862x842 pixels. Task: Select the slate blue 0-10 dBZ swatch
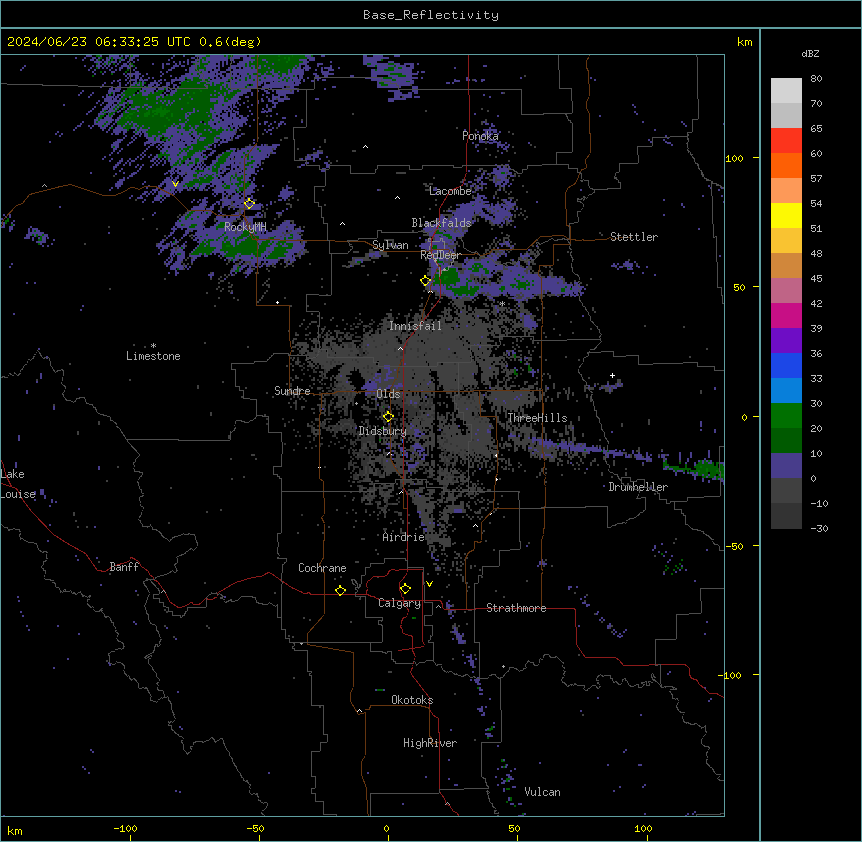[786, 466]
